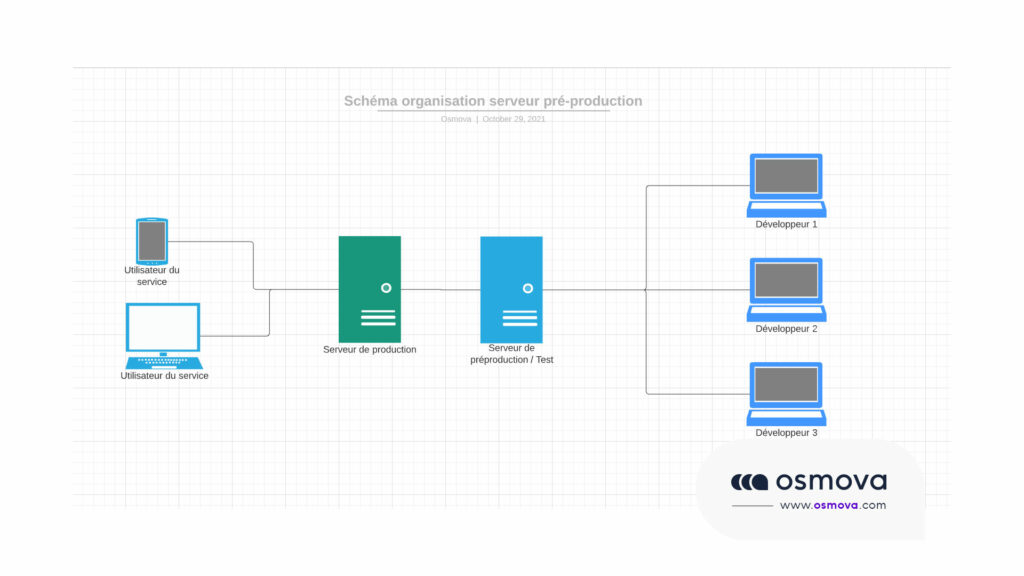
Task: Select the 'Développeur 3' text label
Action: (786, 433)
